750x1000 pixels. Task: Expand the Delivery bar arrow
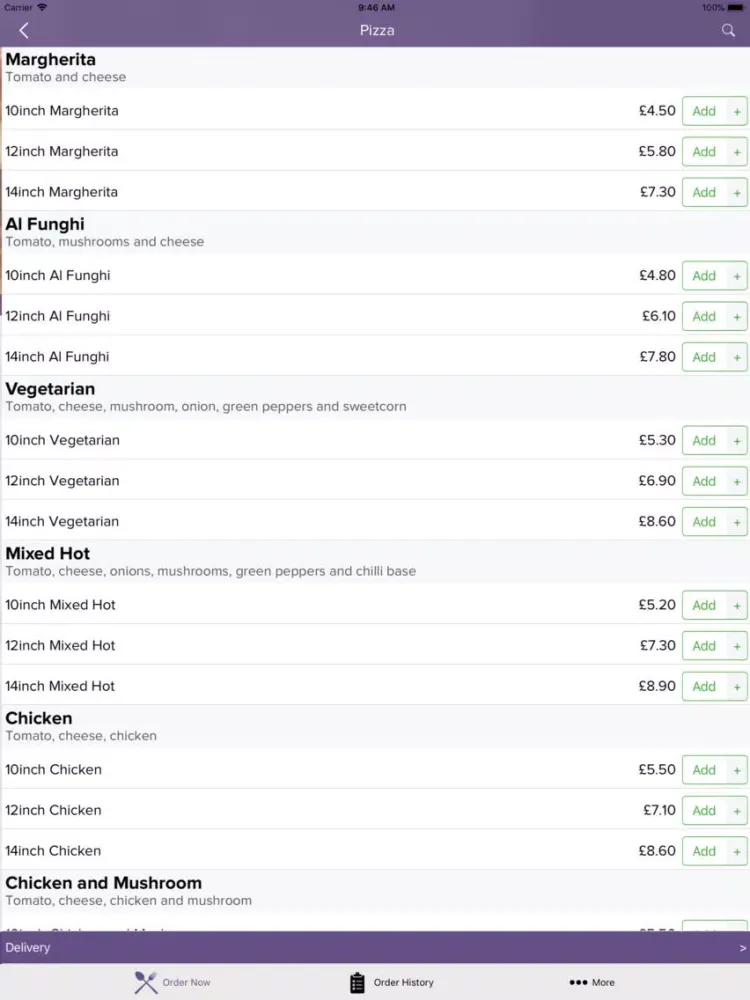point(742,948)
